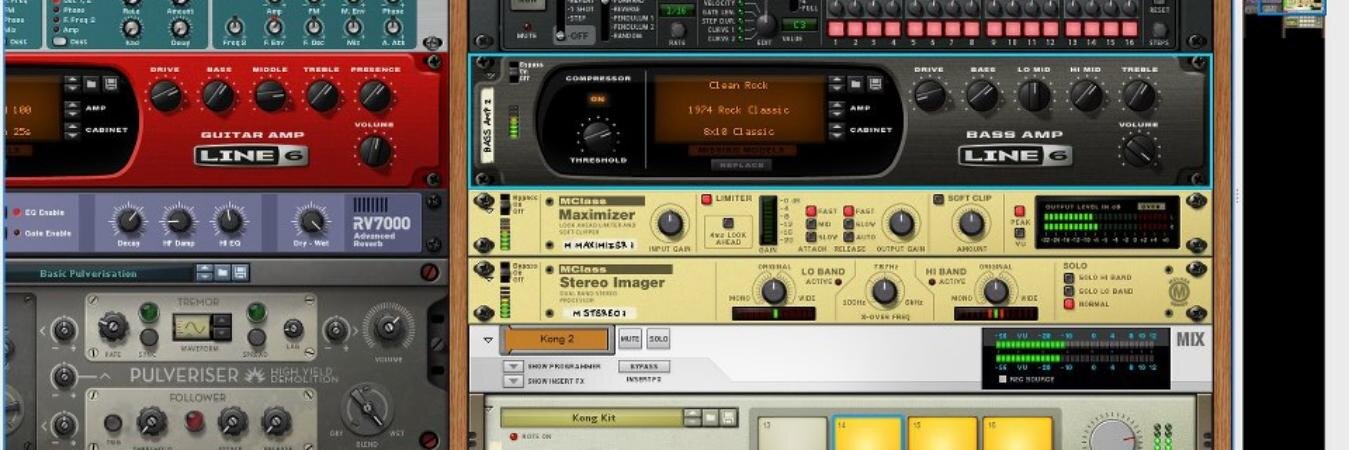This screenshot has height=450, width=1349.
Task: Click the Bass Amp Drive knob
Action: 930,95
